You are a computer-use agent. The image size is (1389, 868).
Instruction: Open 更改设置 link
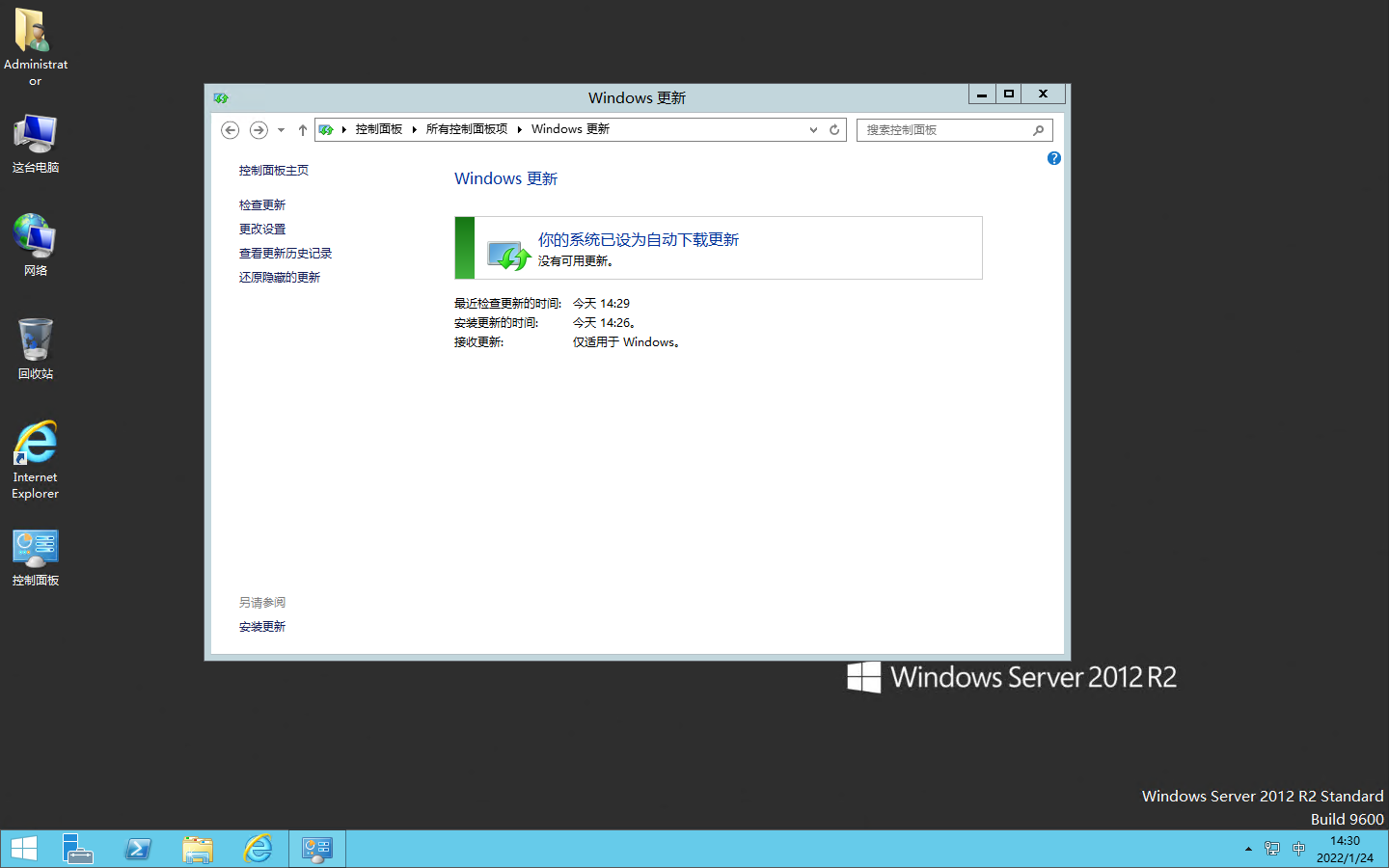pos(262,230)
